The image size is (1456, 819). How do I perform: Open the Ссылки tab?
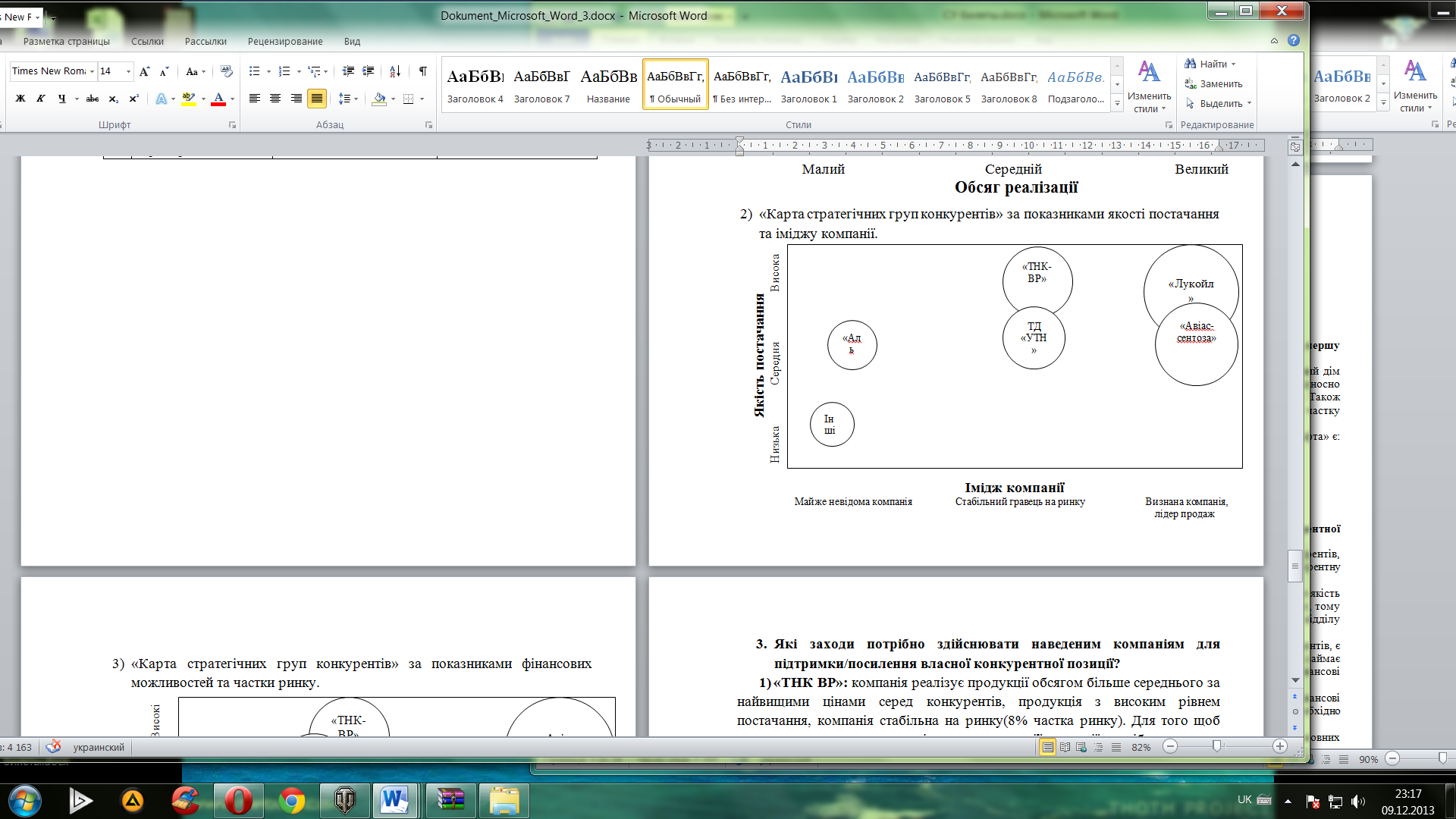pyautogui.click(x=147, y=42)
